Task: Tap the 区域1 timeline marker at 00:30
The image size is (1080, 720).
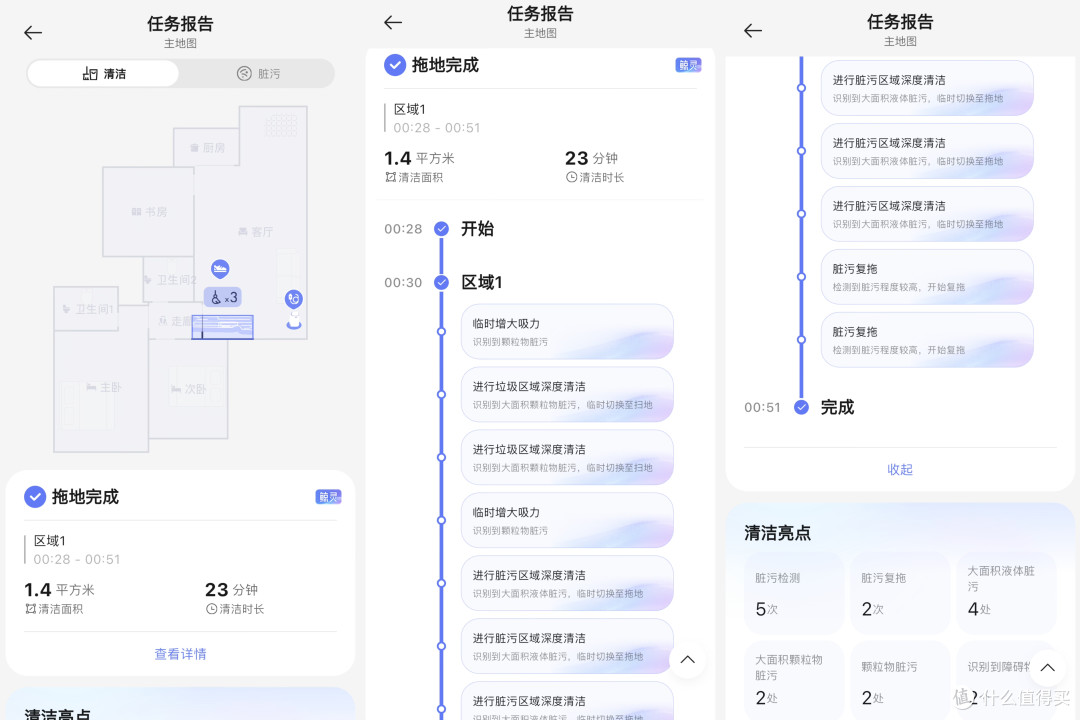Action: tap(442, 282)
